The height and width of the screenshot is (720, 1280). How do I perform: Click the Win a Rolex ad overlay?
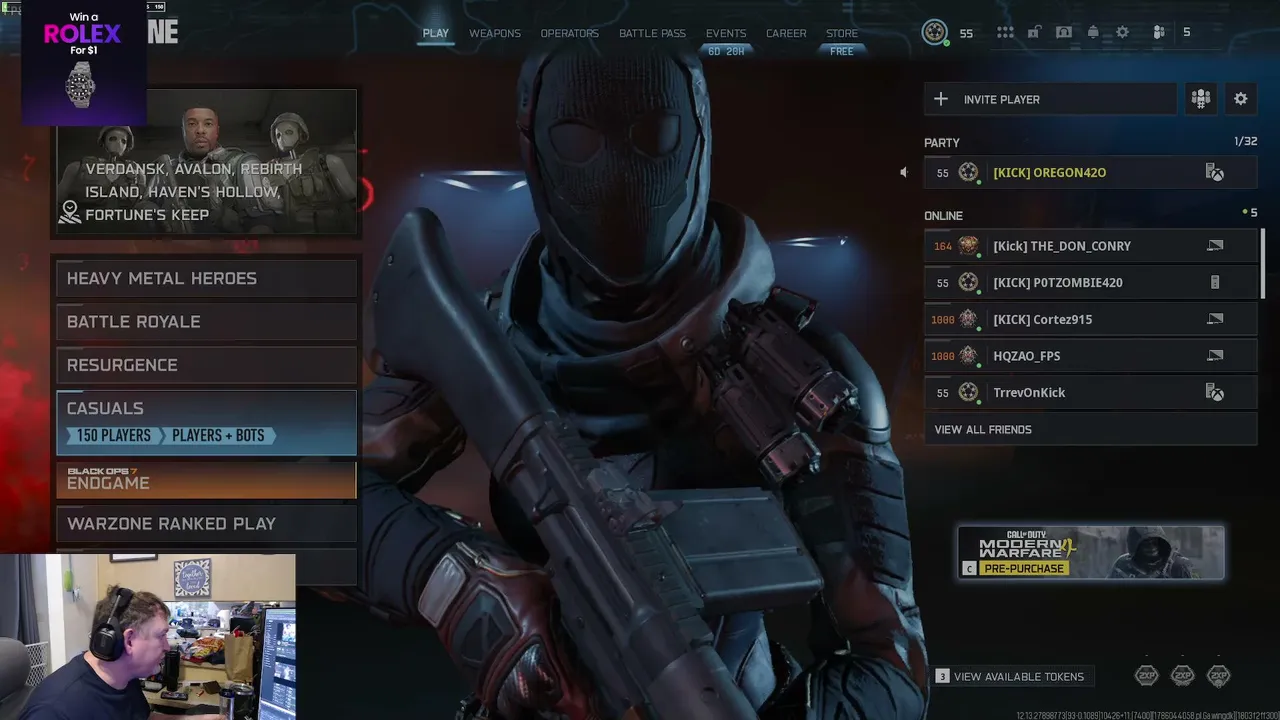[x=83, y=62]
